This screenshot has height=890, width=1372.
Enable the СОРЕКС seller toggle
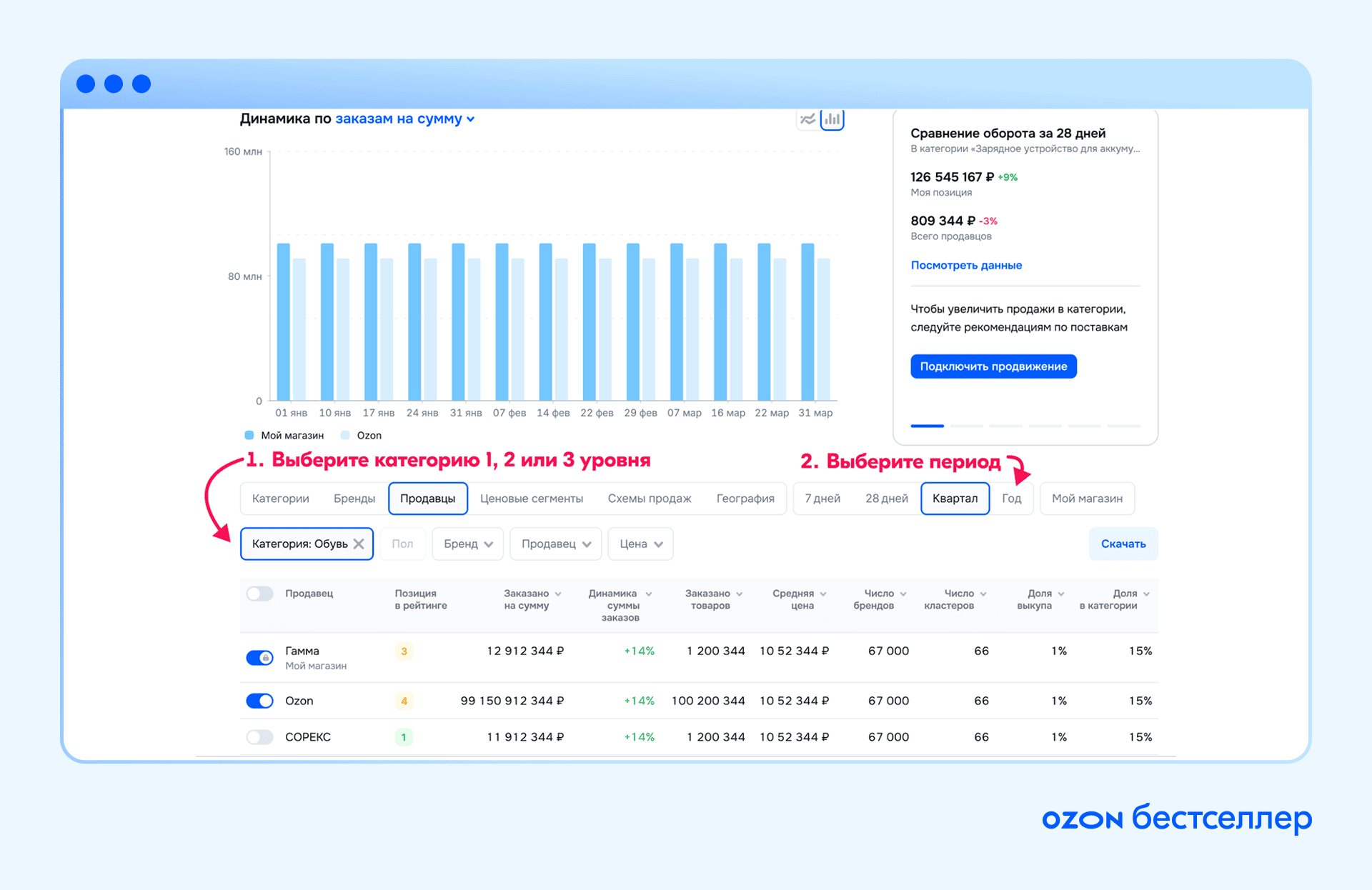coord(259,736)
